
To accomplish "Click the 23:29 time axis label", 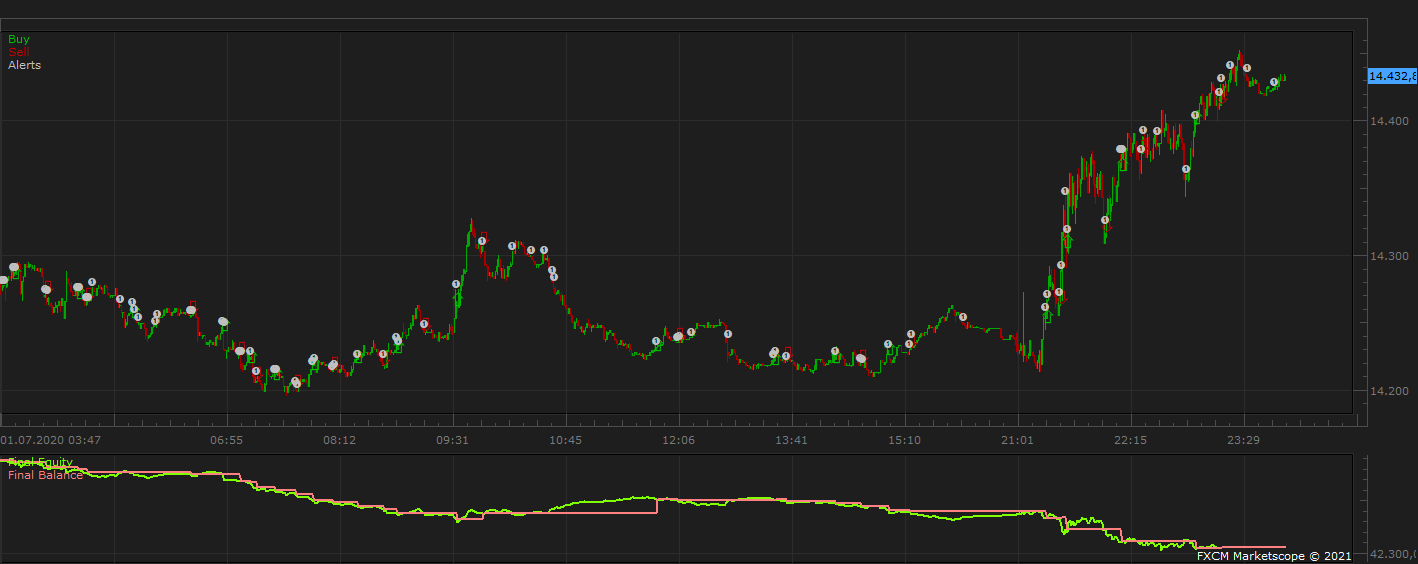I will tap(1243, 440).
